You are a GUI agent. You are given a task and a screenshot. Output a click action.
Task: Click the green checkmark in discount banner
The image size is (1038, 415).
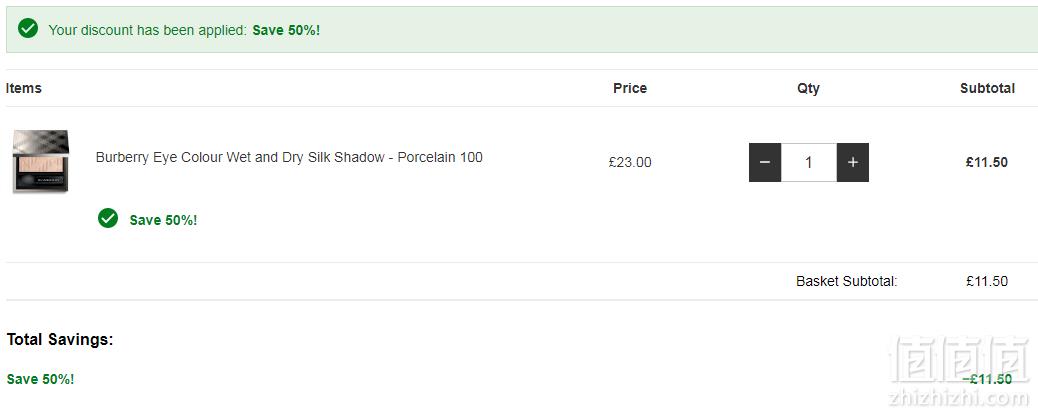pyautogui.click(x=28, y=28)
